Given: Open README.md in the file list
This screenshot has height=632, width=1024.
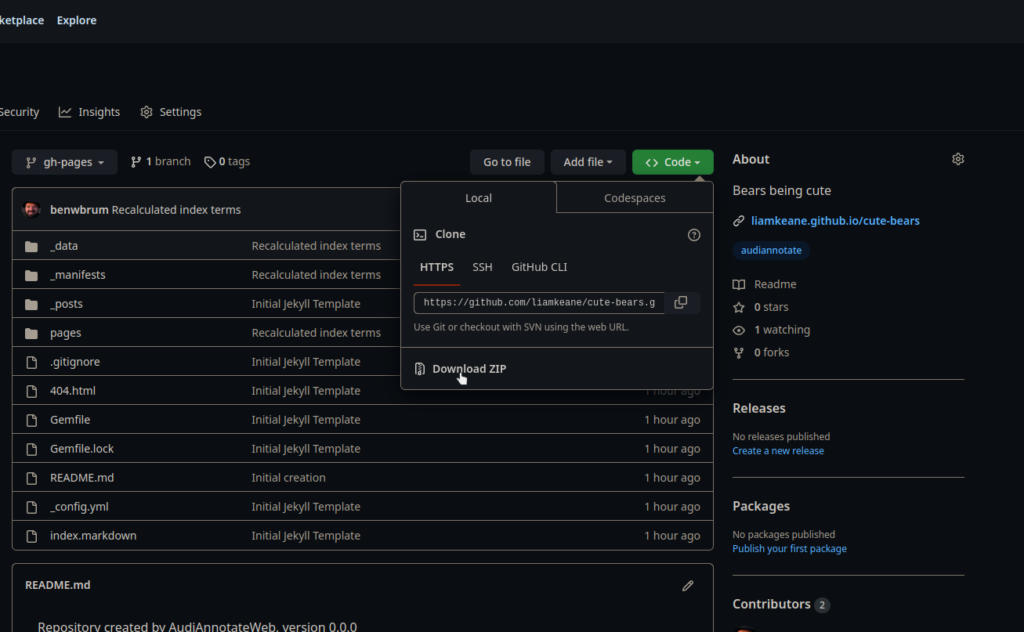Looking at the screenshot, I should coord(82,478).
